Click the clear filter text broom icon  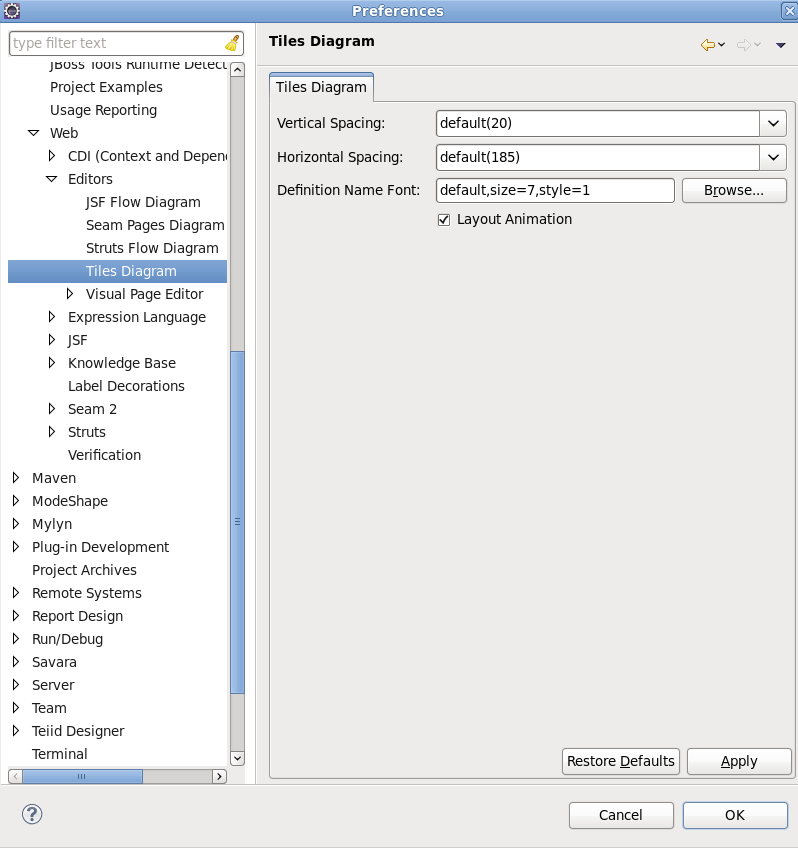point(232,43)
